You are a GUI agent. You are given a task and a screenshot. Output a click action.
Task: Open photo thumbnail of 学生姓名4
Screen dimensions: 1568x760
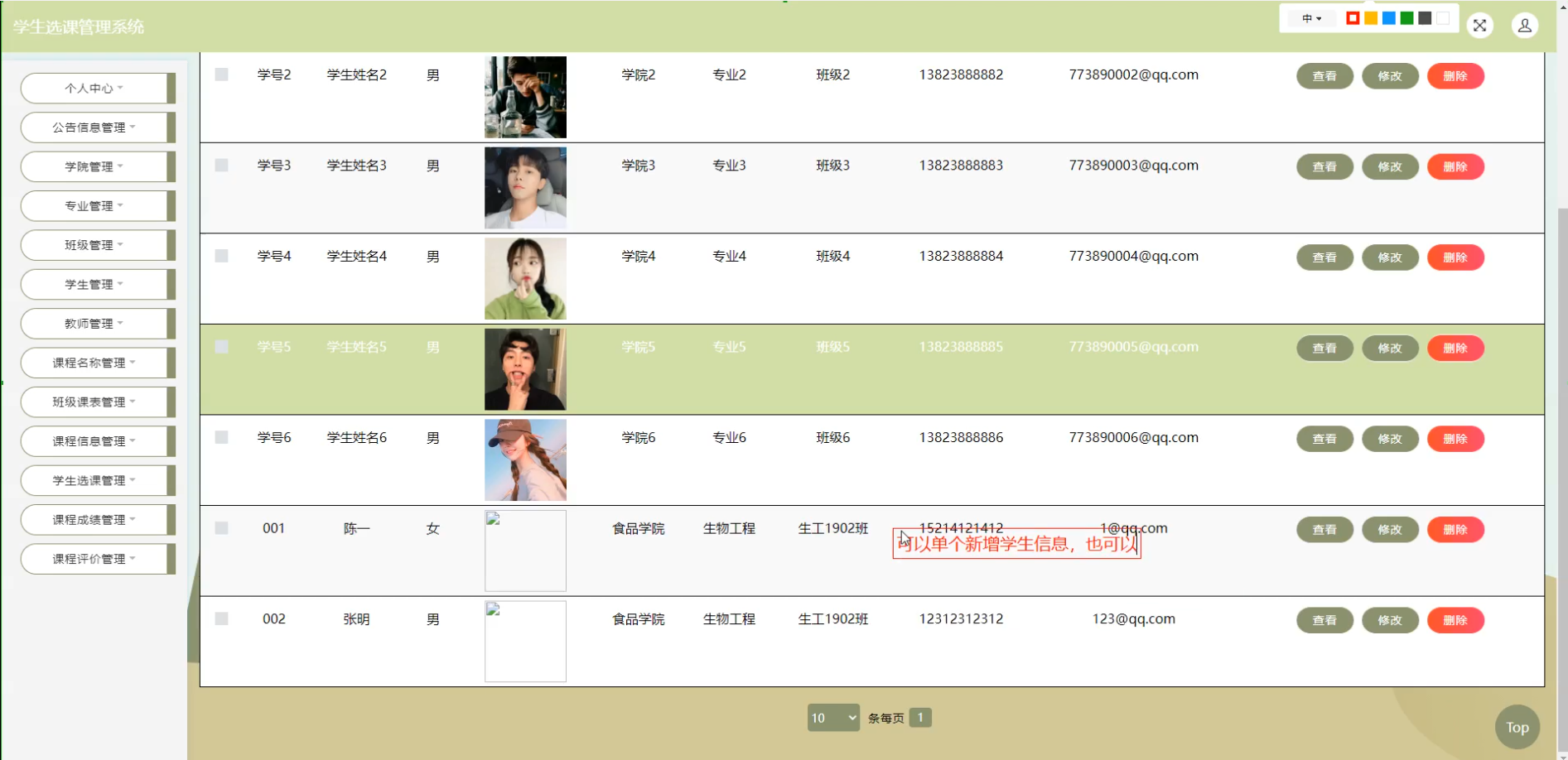pyautogui.click(x=525, y=278)
